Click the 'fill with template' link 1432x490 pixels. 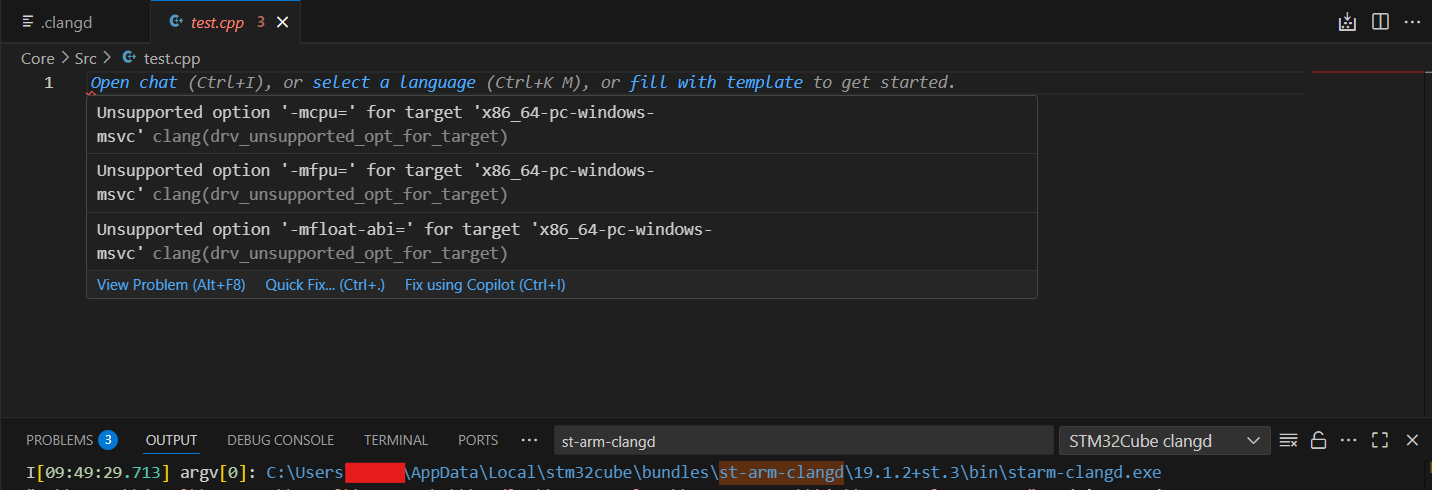point(716,83)
